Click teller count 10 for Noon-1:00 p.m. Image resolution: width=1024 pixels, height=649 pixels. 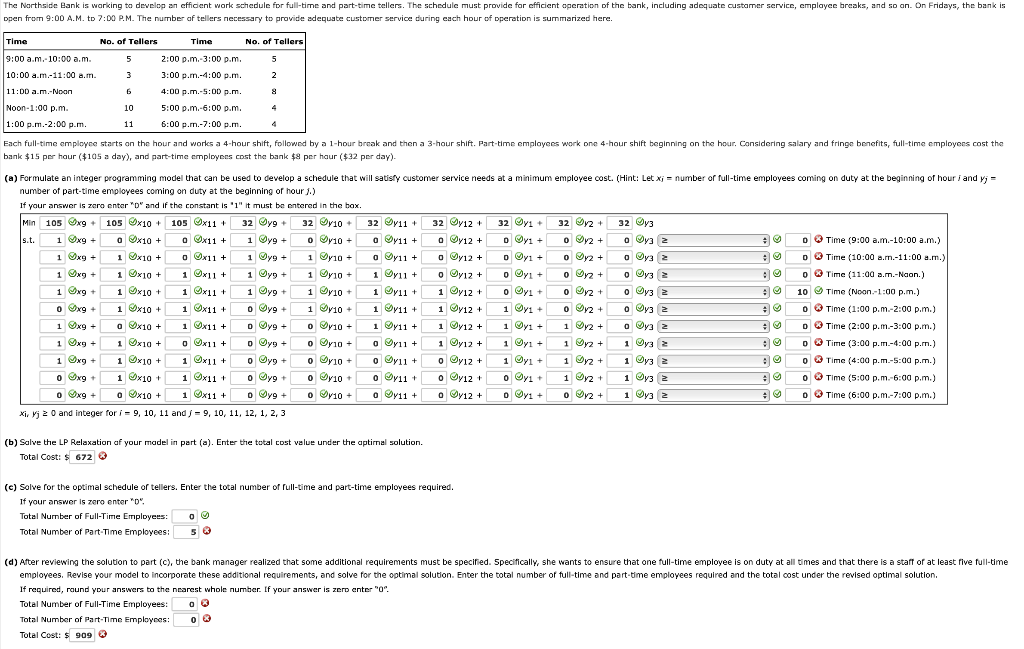pos(129,108)
